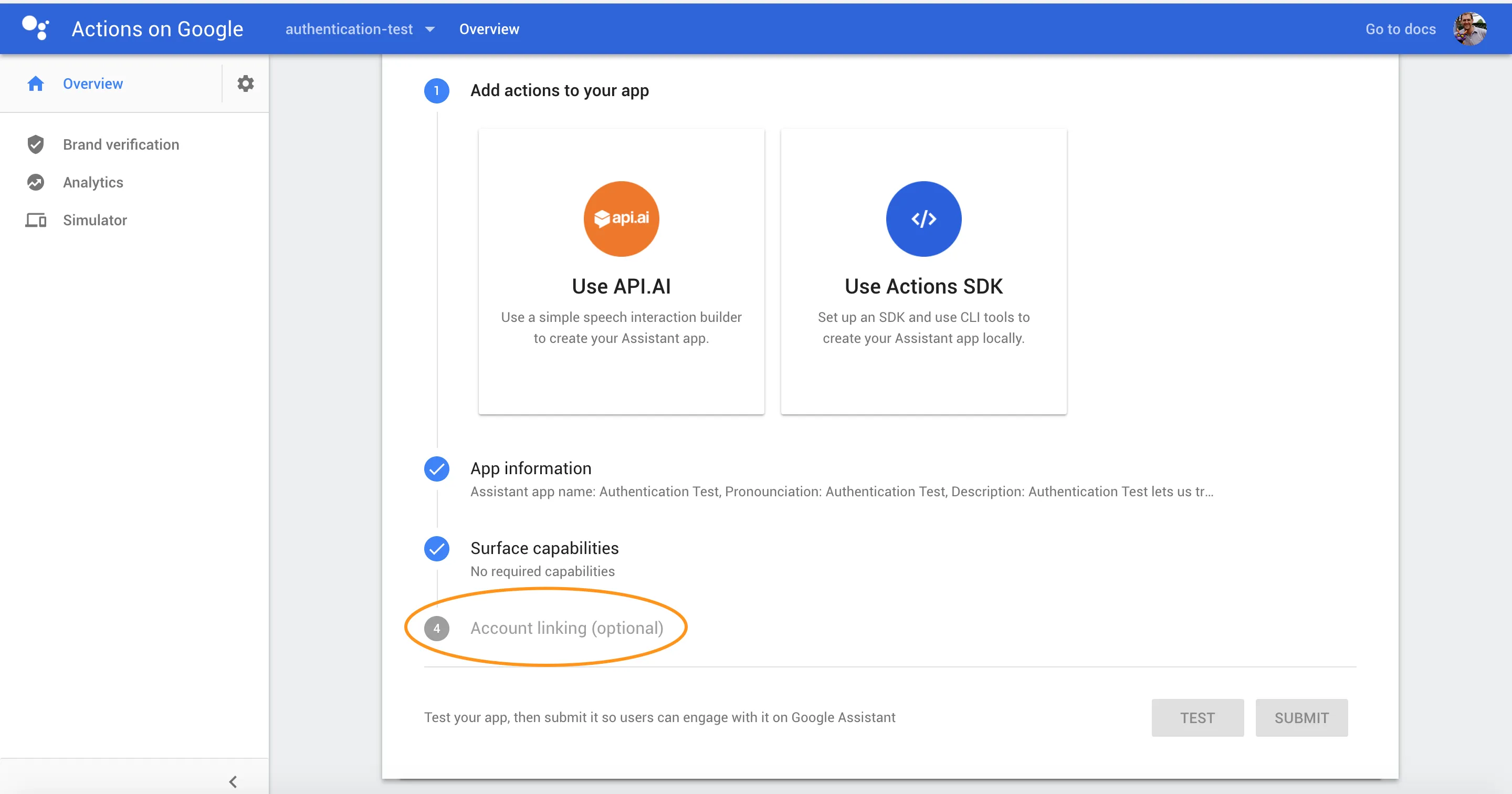Expand Account linking (optional) step
This screenshot has height=794, width=1512.
click(x=566, y=629)
